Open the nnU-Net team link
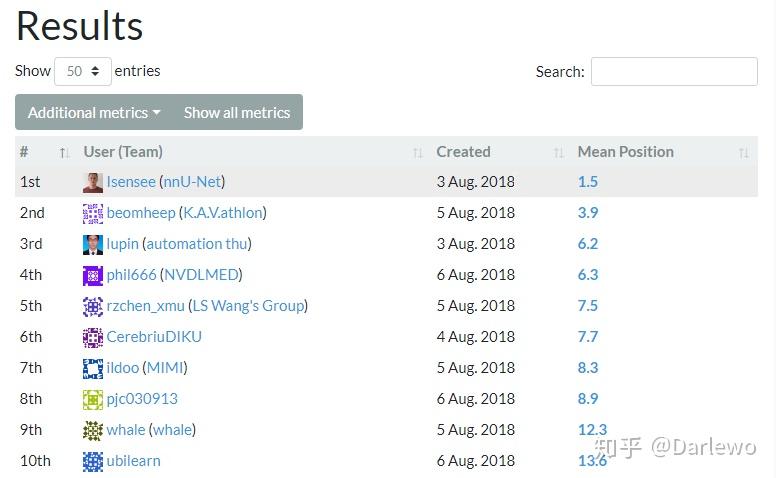776x478 pixels. tap(192, 182)
